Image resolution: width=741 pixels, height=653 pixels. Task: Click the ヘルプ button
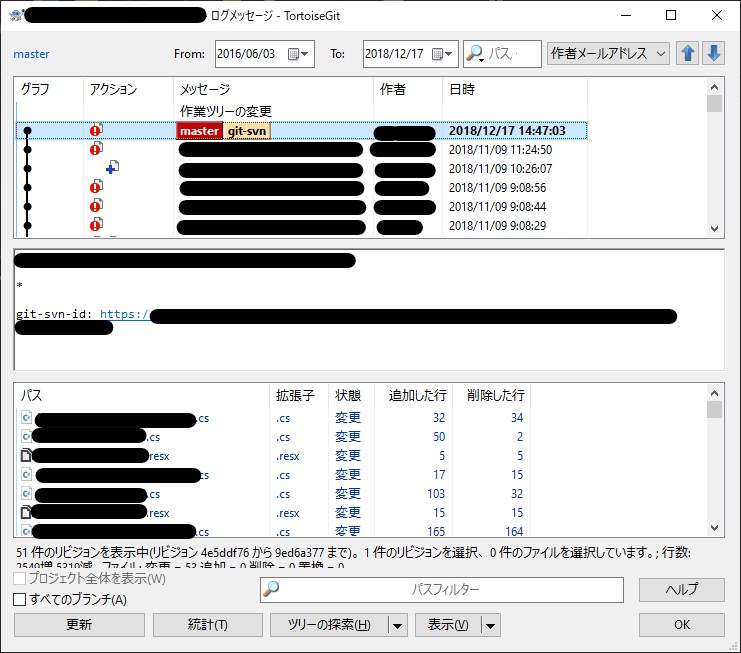681,590
